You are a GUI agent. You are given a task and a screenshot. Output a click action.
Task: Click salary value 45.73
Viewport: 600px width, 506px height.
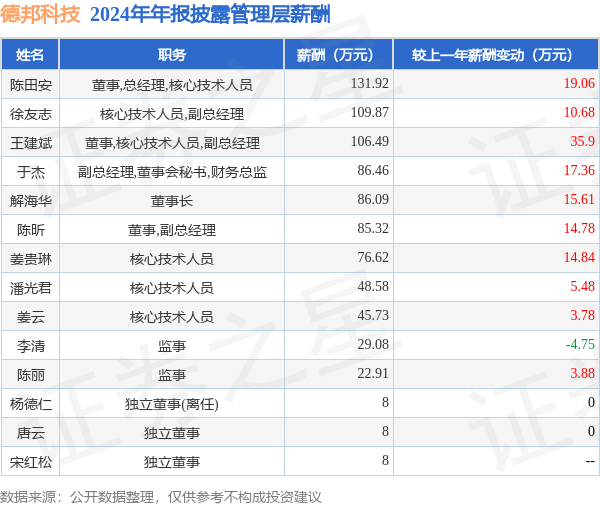tap(373, 315)
